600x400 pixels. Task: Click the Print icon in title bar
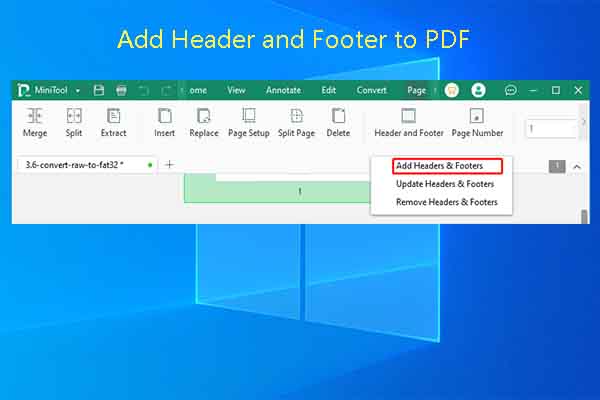click(x=121, y=90)
